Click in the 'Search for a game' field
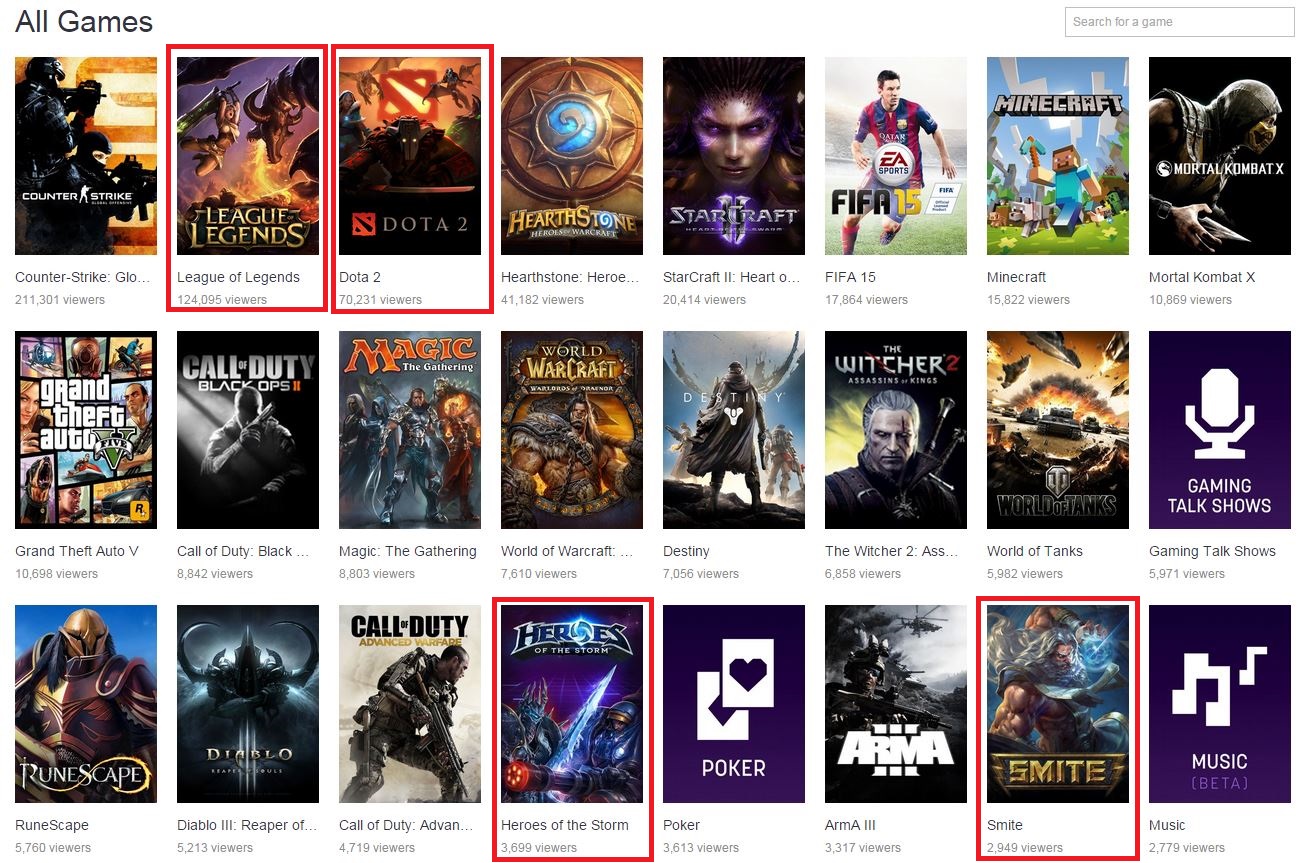This screenshot has width=1309, height=863. [x=1180, y=22]
